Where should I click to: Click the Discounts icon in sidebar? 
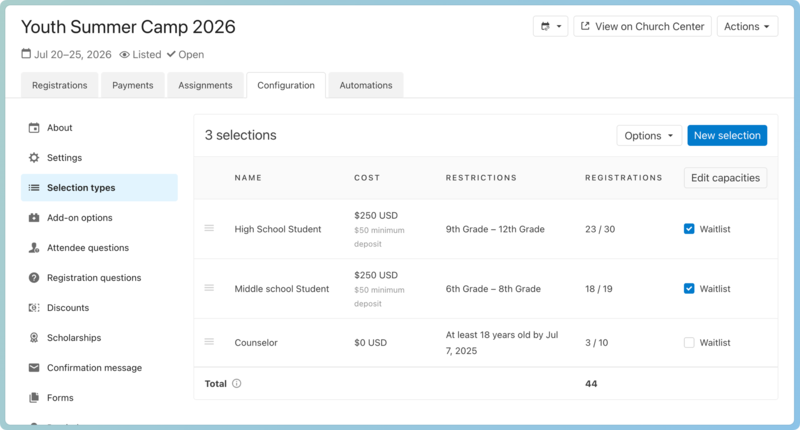34,308
